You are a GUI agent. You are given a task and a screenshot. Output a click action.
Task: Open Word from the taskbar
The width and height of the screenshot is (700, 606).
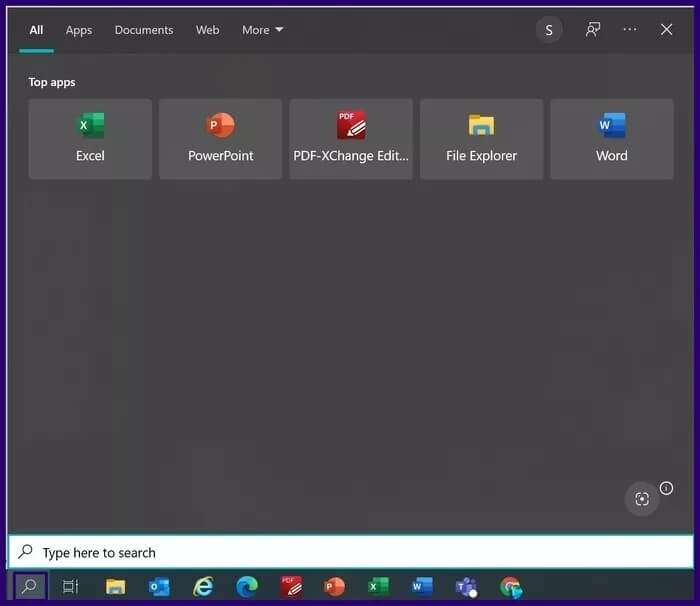click(422, 586)
